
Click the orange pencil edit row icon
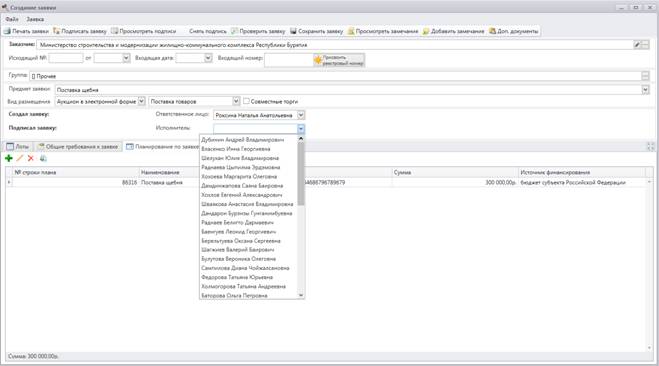20,158
